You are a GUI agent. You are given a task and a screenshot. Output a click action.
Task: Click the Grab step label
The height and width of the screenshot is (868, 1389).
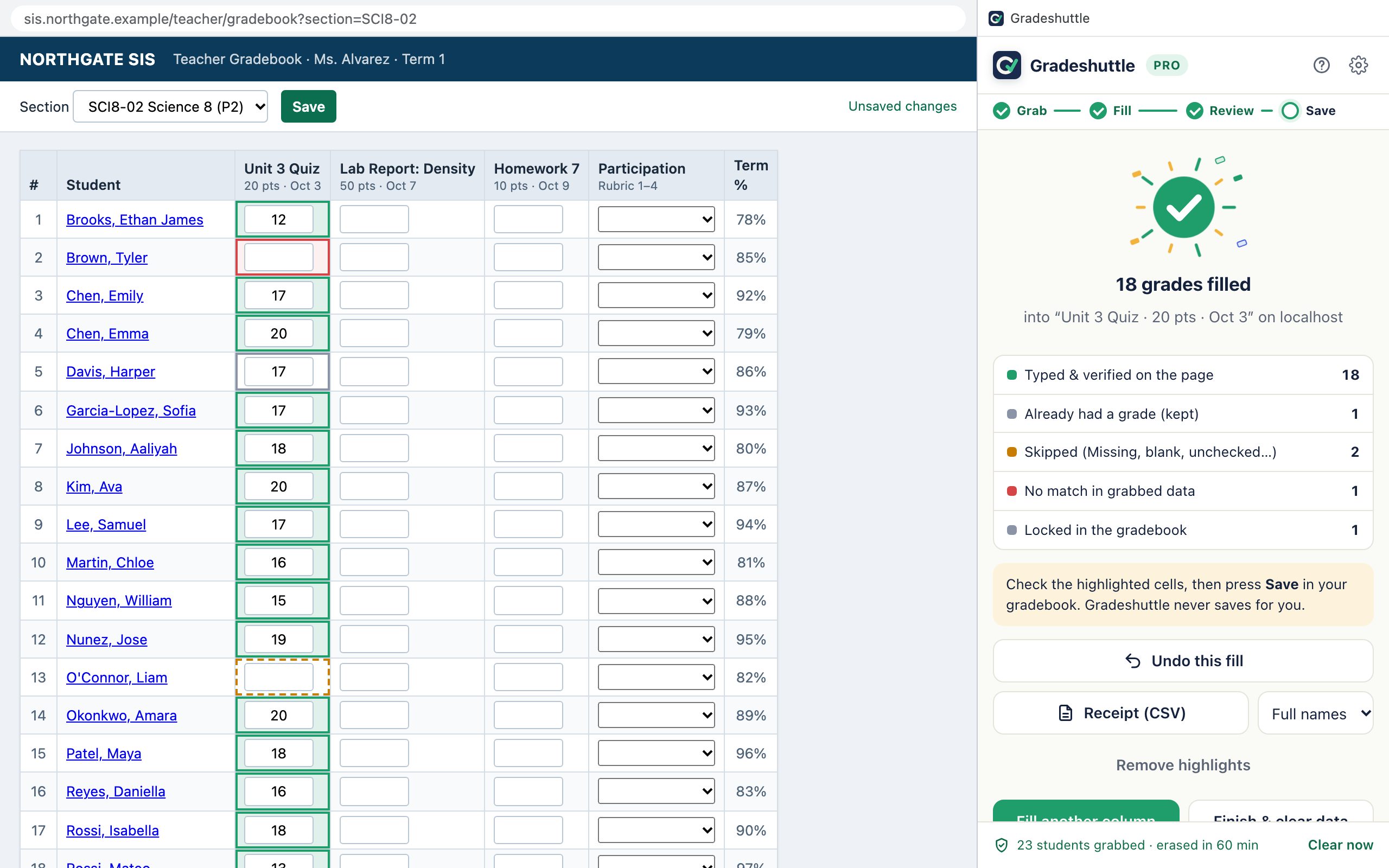(x=1031, y=111)
